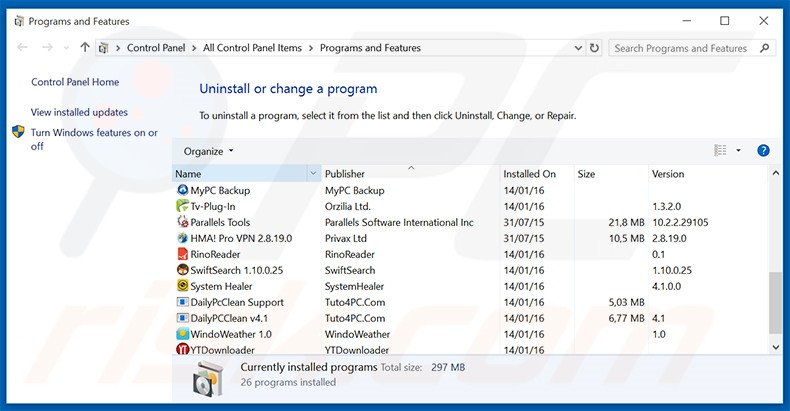The image size is (790, 411).
Task: Refresh the Programs and Features list
Action: (x=595, y=48)
